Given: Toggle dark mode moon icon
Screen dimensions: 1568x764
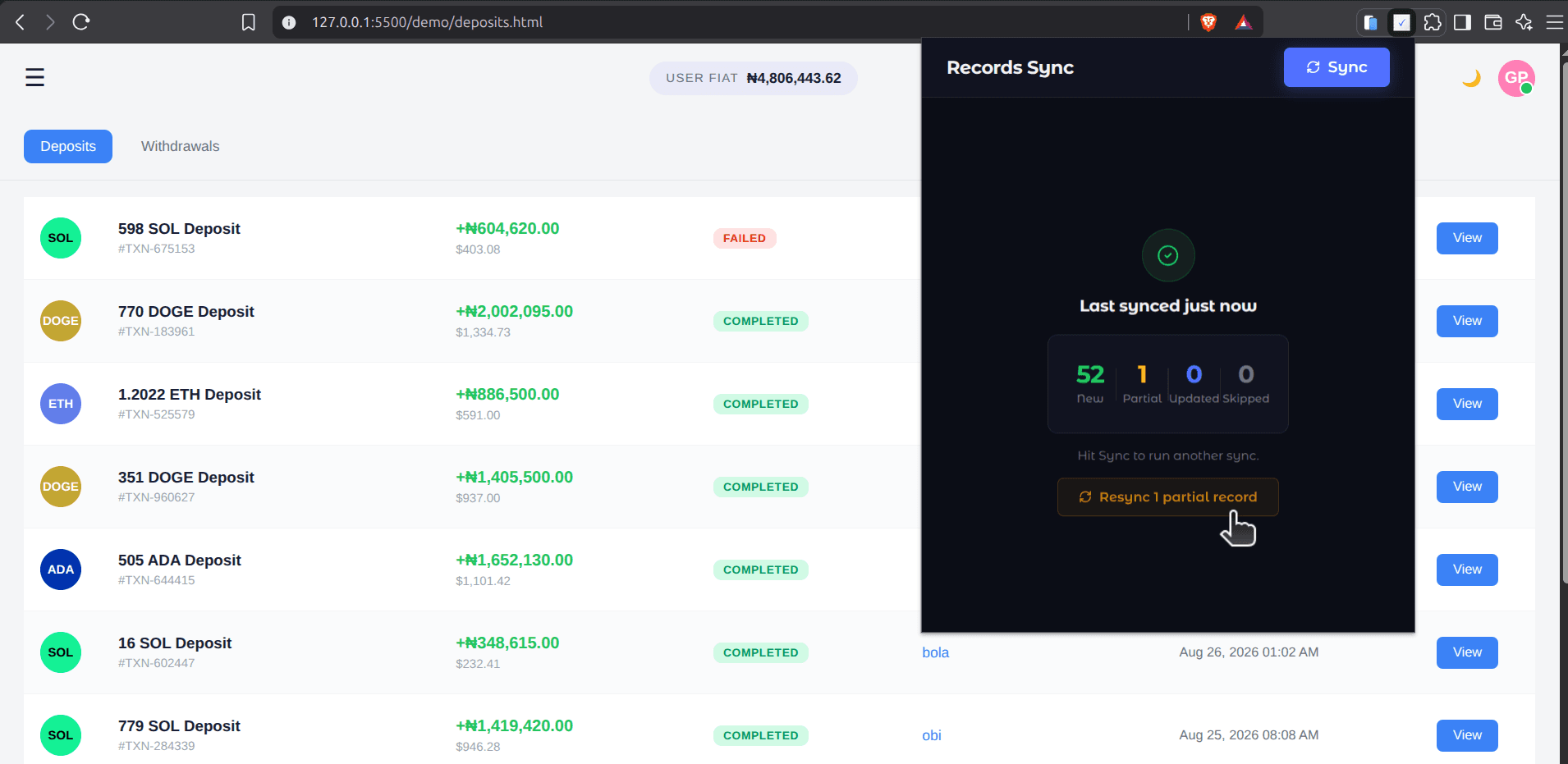Looking at the screenshot, I should [x=1471, y=78].
